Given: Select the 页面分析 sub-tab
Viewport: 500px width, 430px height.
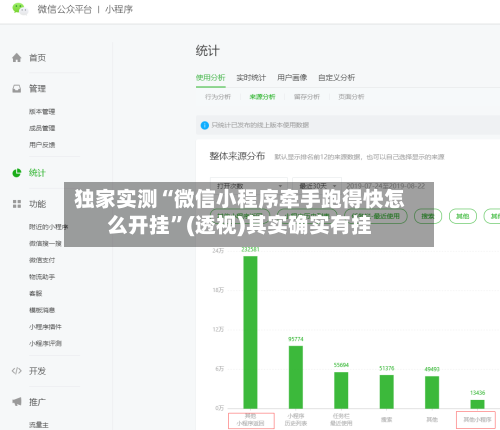Looking at the screenshot, I should click(351, 97).
